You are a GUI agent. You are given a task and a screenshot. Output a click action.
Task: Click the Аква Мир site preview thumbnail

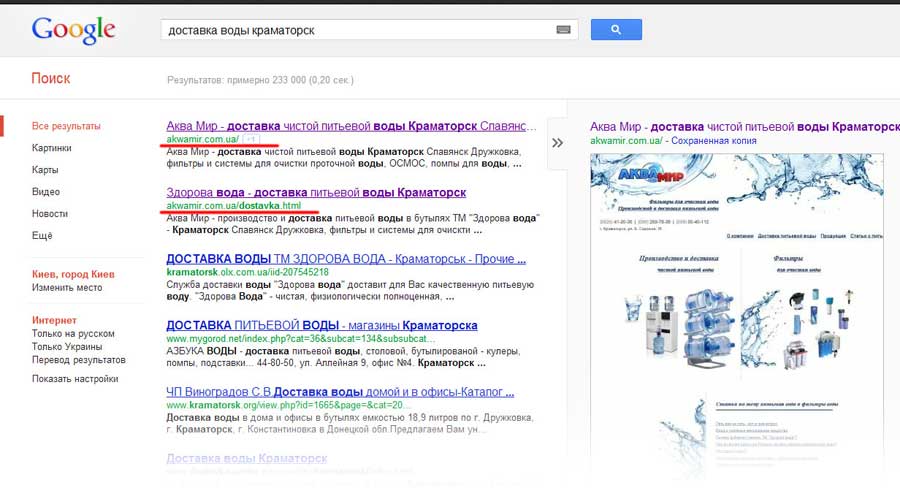(737, 313)
